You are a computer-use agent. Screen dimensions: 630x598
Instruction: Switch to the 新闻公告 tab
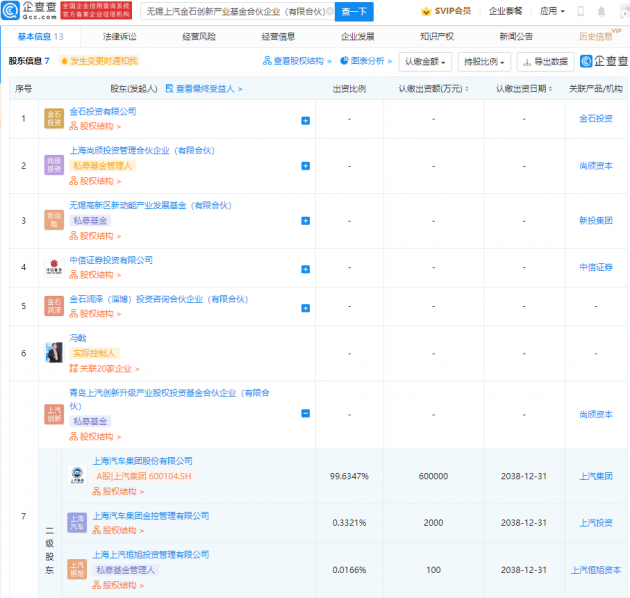(516, 37)
